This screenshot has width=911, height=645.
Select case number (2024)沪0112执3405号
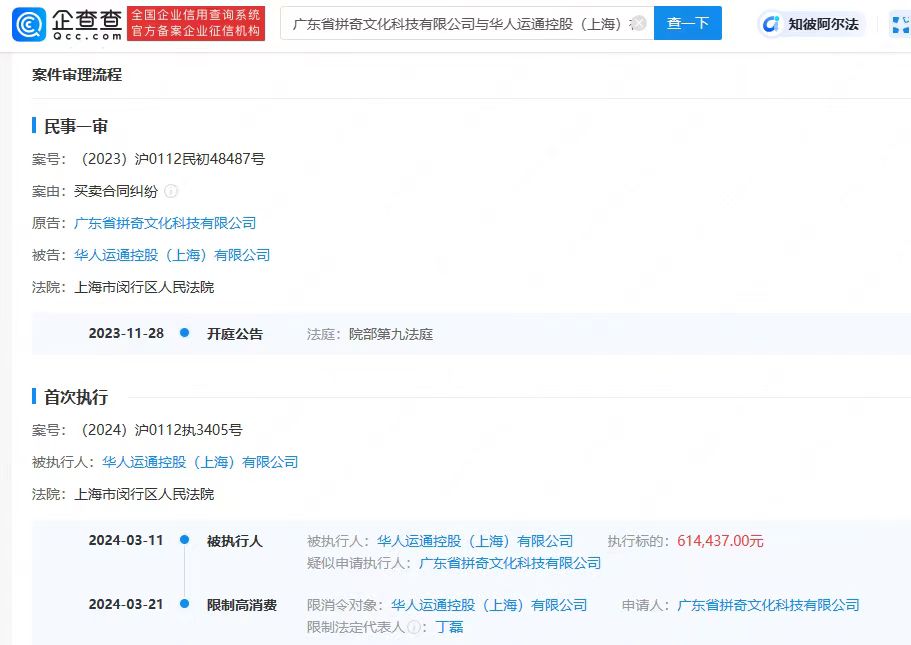[159, 430]
